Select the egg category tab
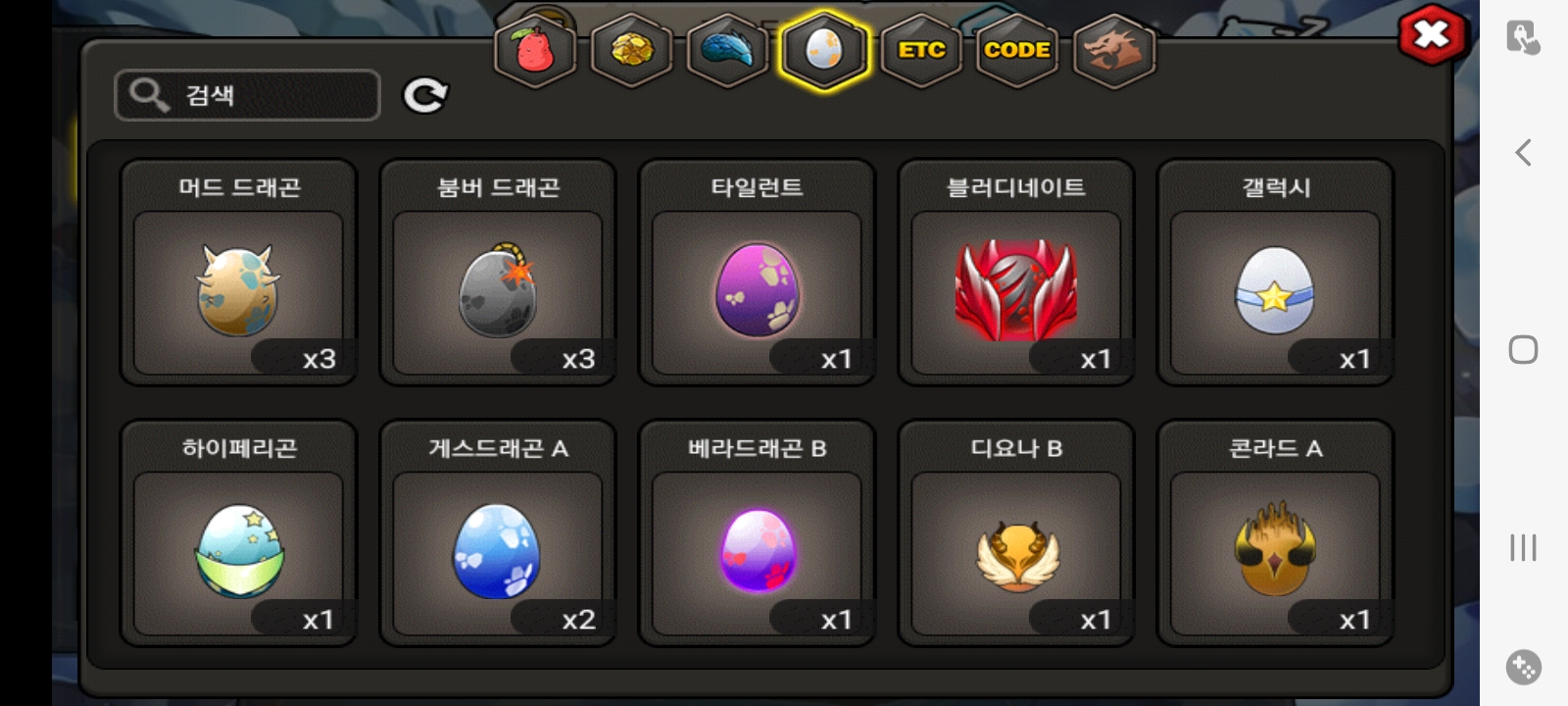The height and width of the screenshot is (706, 1568). (824, 49)
